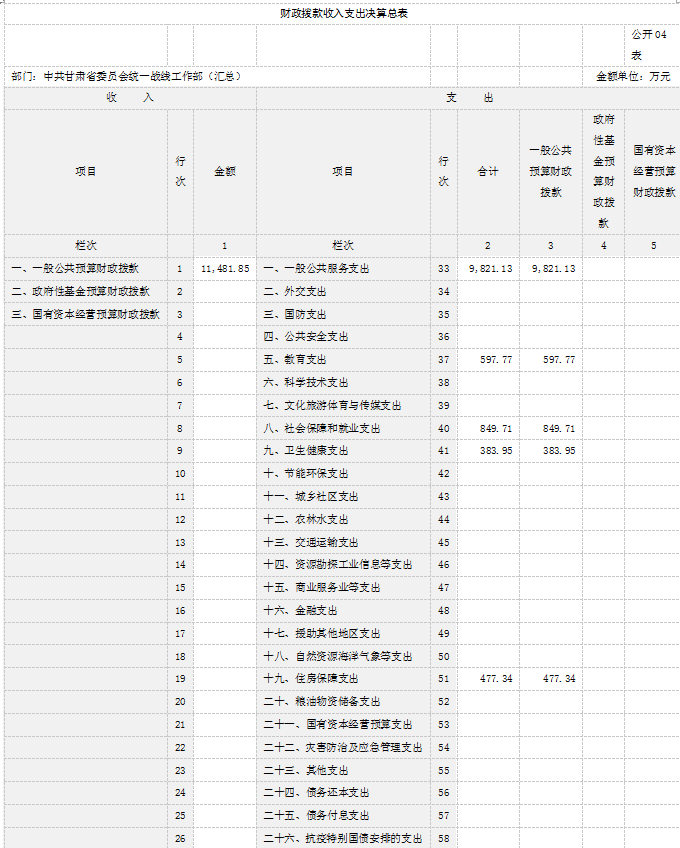Click the 十四、资源勘探工业信息等支出 row label
This screenshot has width=680, height=848.
coord(338,565)
